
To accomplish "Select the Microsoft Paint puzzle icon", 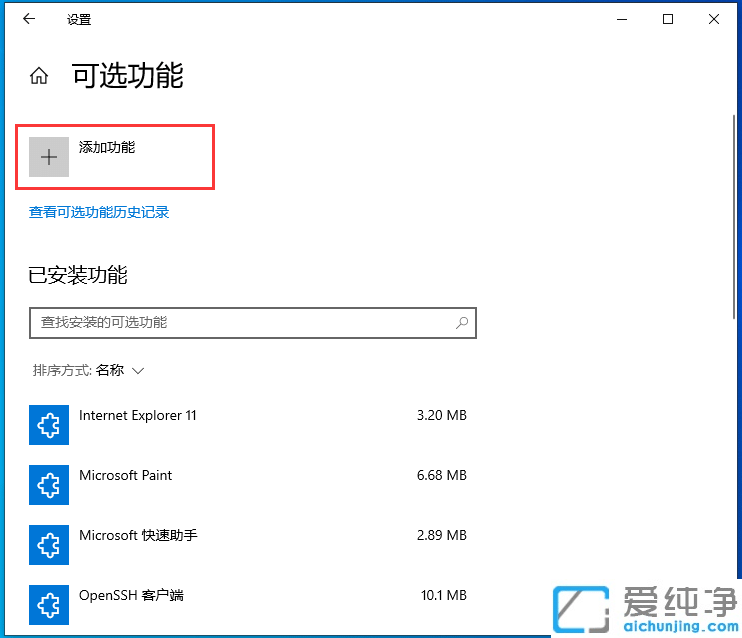I will pyautogui.click(x=49, y=485).
